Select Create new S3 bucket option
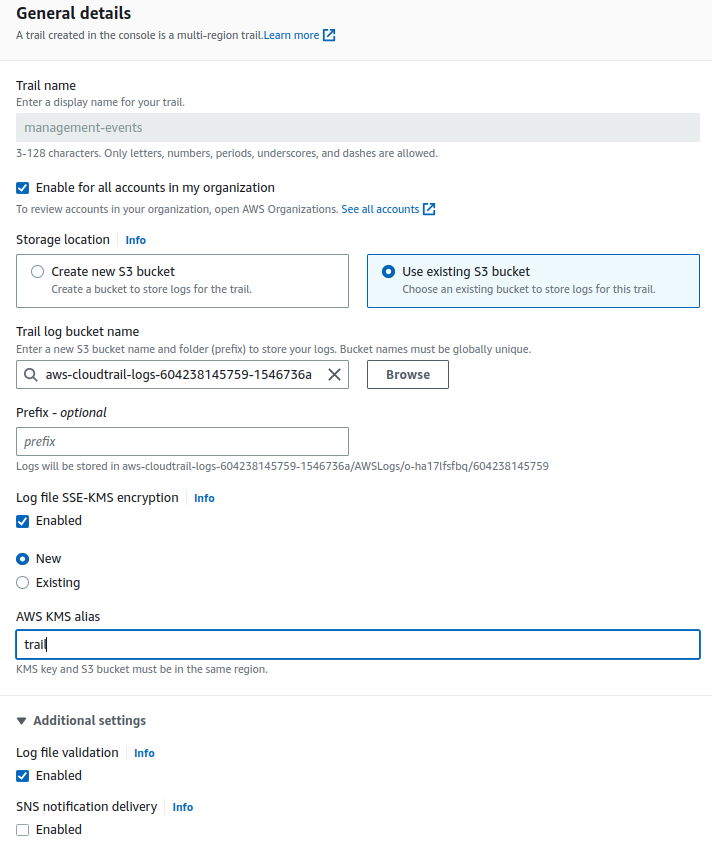This screenshot has height=849, width=712. pyautogui.click(x=38, y=271)
